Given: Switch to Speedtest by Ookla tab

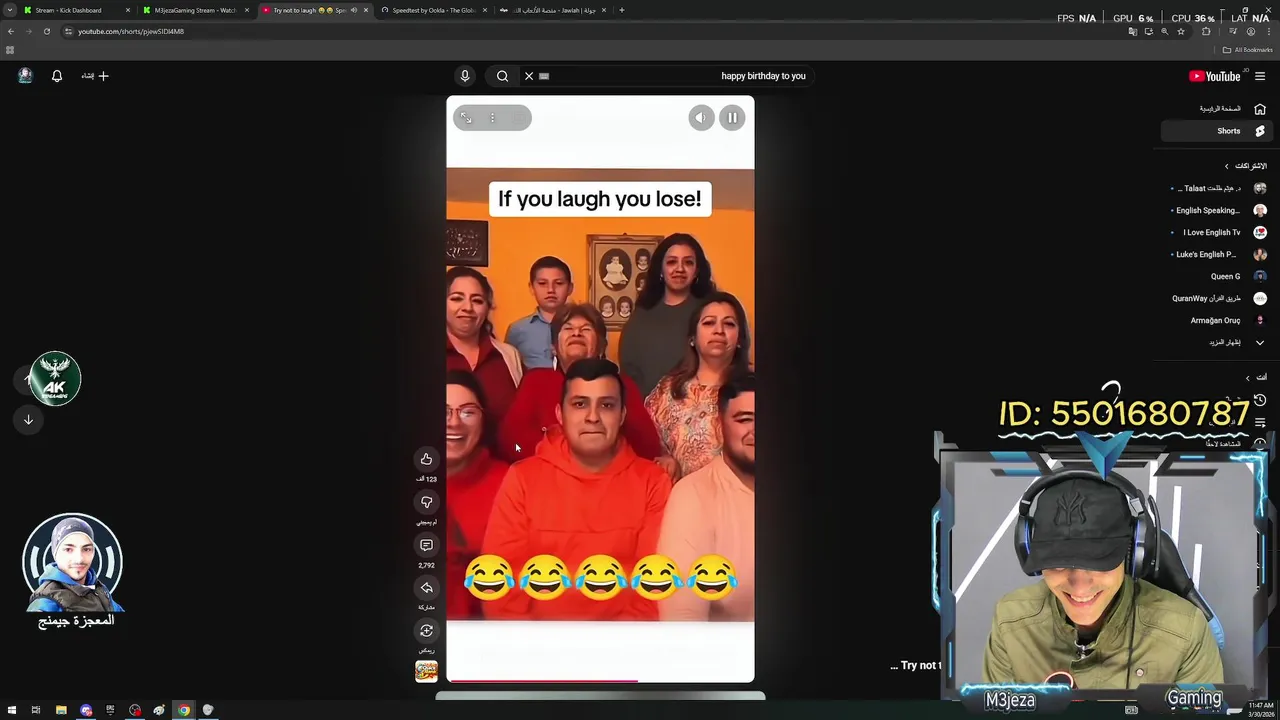Looking at the screenshot, I should [x=433, y=10].
